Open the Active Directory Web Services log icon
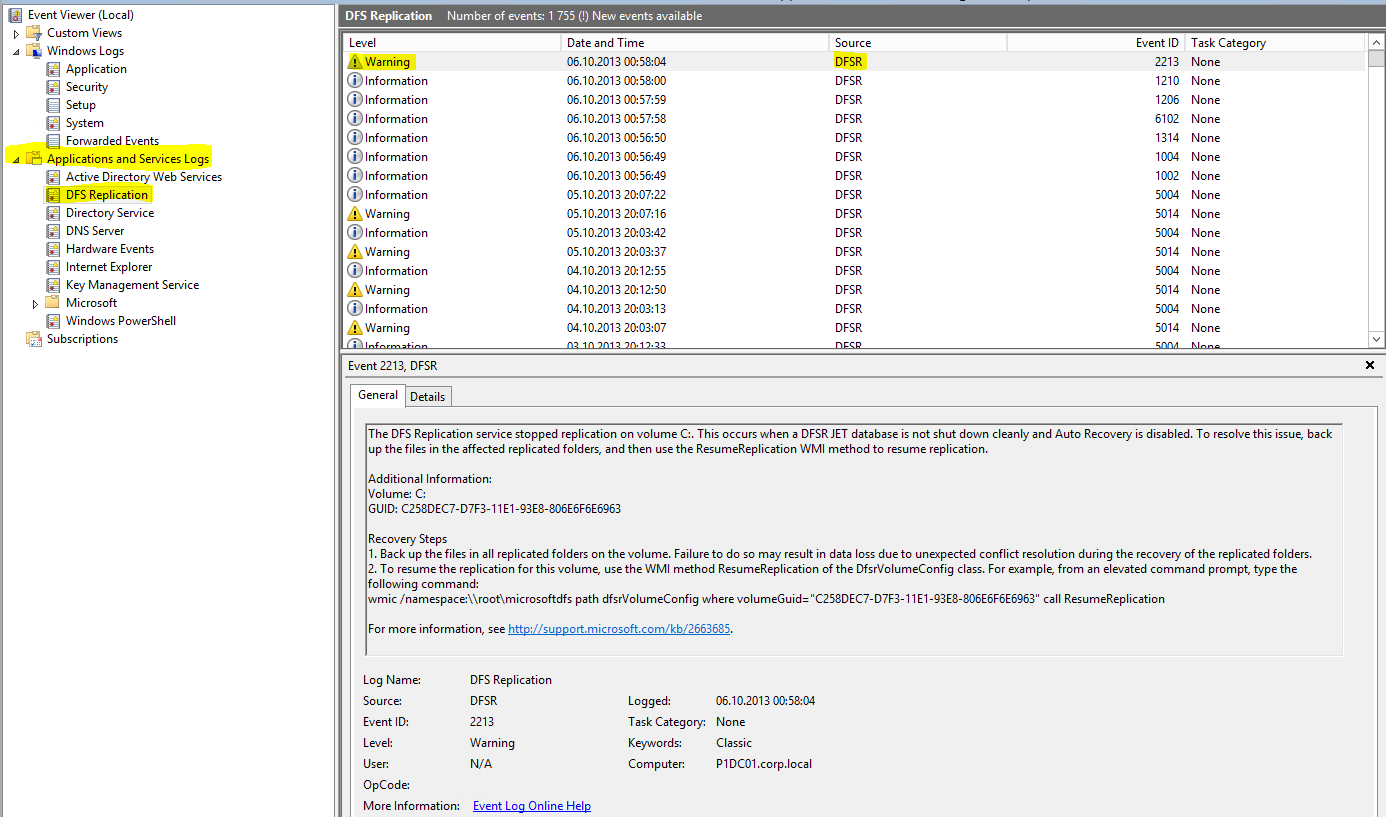Viewport: 1386px width, 817px height. click(x=53, y=177)
